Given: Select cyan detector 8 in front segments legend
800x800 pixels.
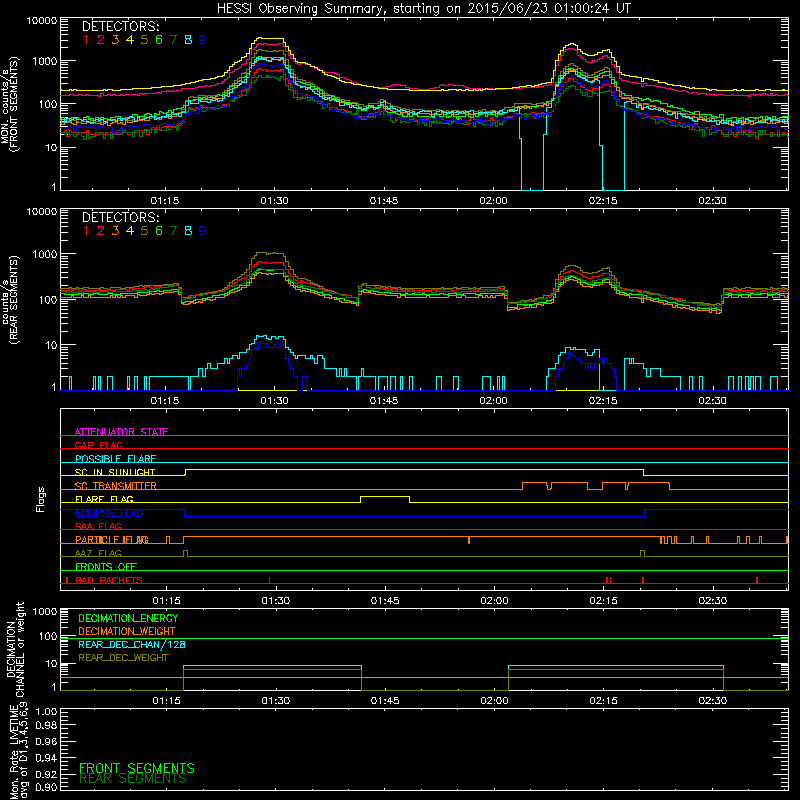Looking at the screenshot, I should pos(188,40).
